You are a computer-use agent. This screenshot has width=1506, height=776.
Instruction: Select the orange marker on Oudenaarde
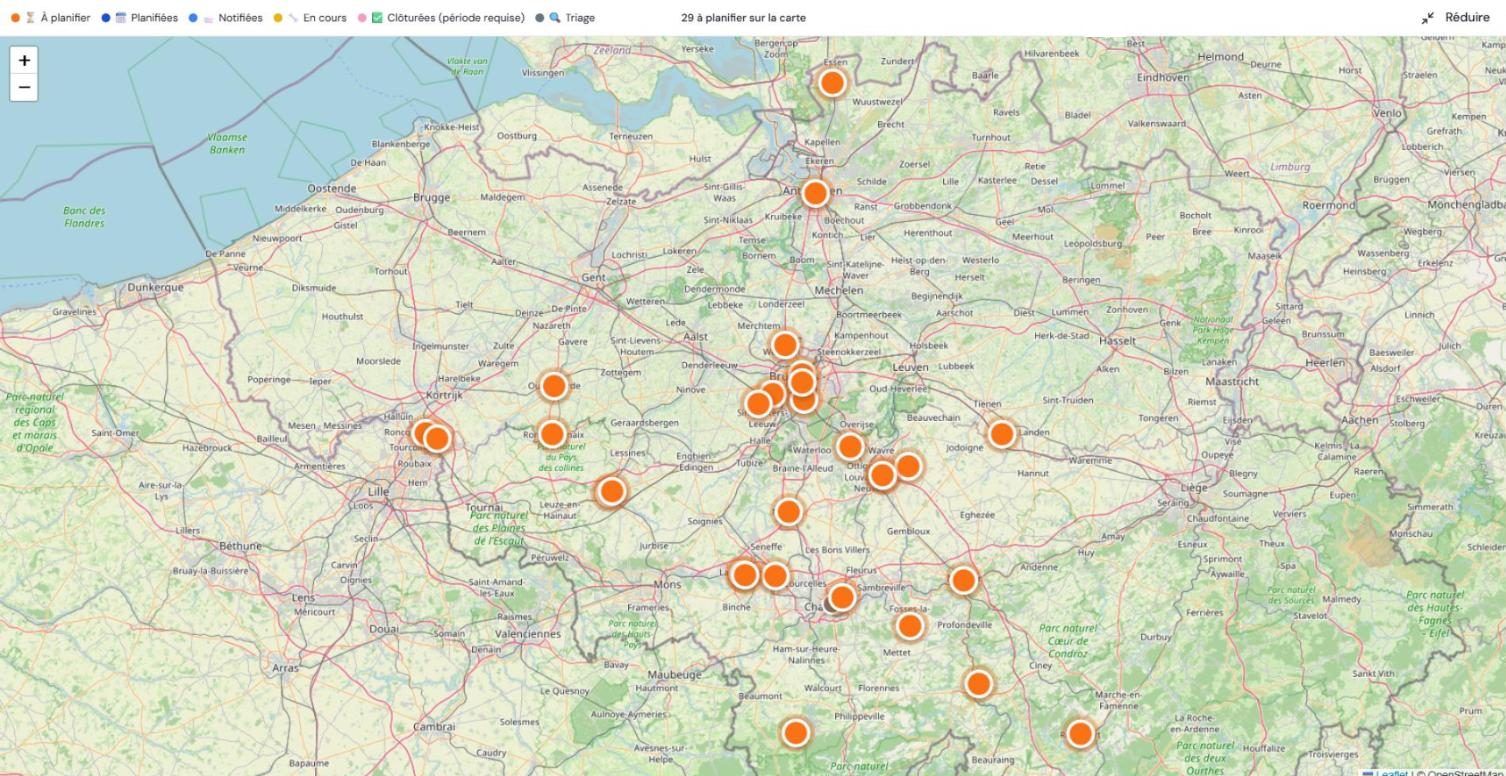[554, 386]
